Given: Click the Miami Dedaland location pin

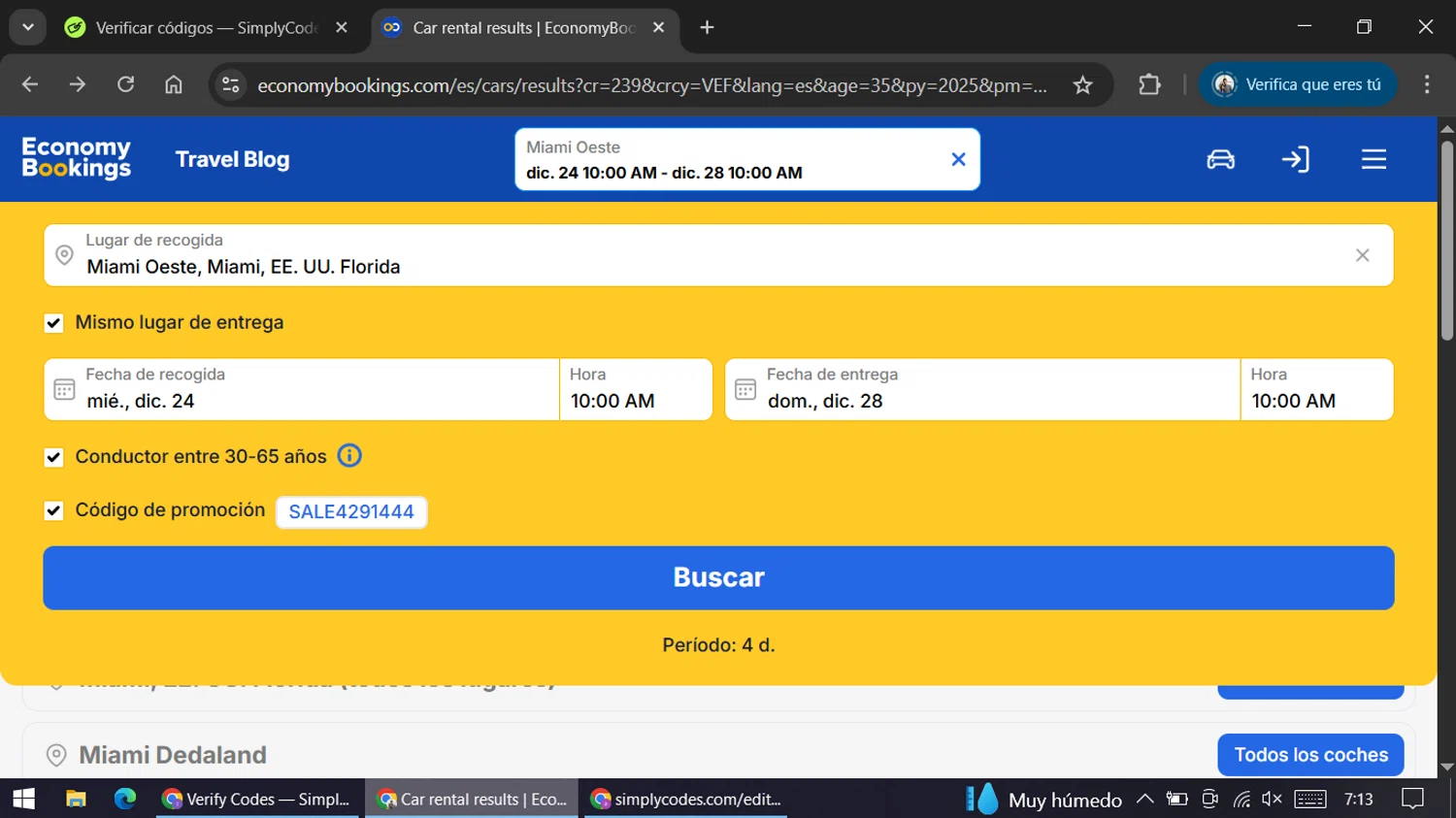Looking at the screenshot, I should [x=56, y=755].
